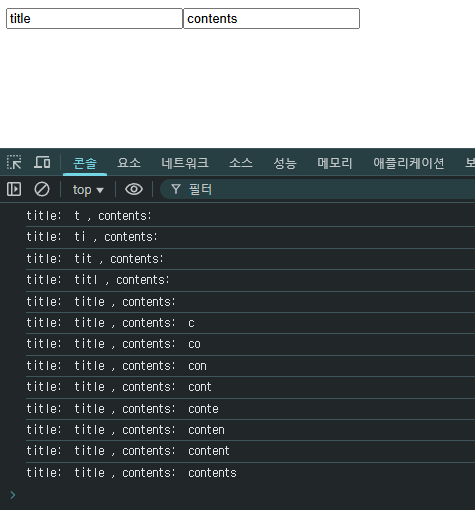Click the console prompt chevron
Screen dimensions: 475x510
(x=13, y=495)
